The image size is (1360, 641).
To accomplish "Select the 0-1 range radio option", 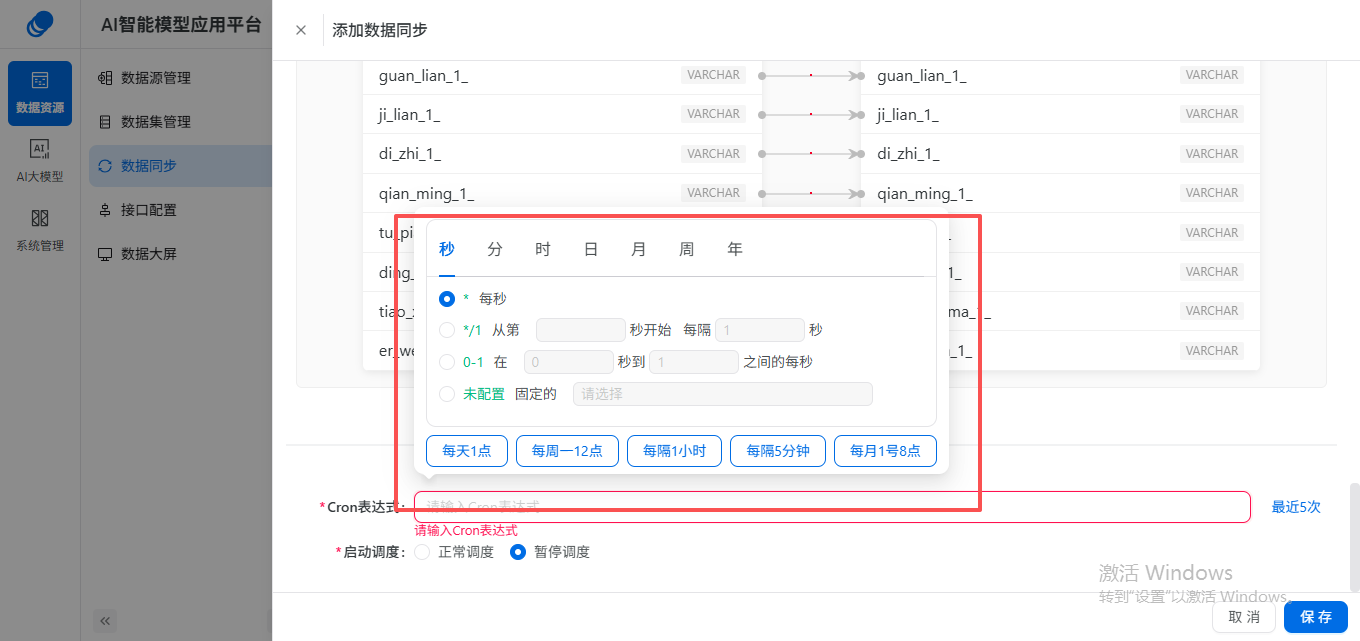I will 447,362.
